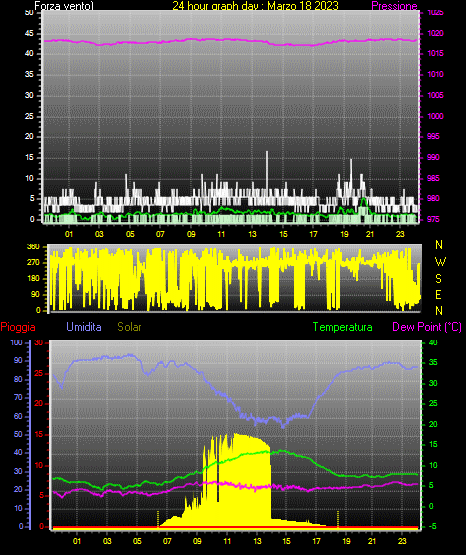Screen dimensions: 466x555
Task: Click the hour 07 tick on bottom graph
Action: 167,541
